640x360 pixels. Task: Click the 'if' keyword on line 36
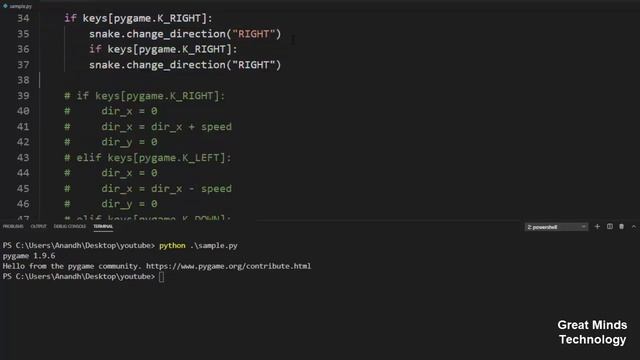95,49
